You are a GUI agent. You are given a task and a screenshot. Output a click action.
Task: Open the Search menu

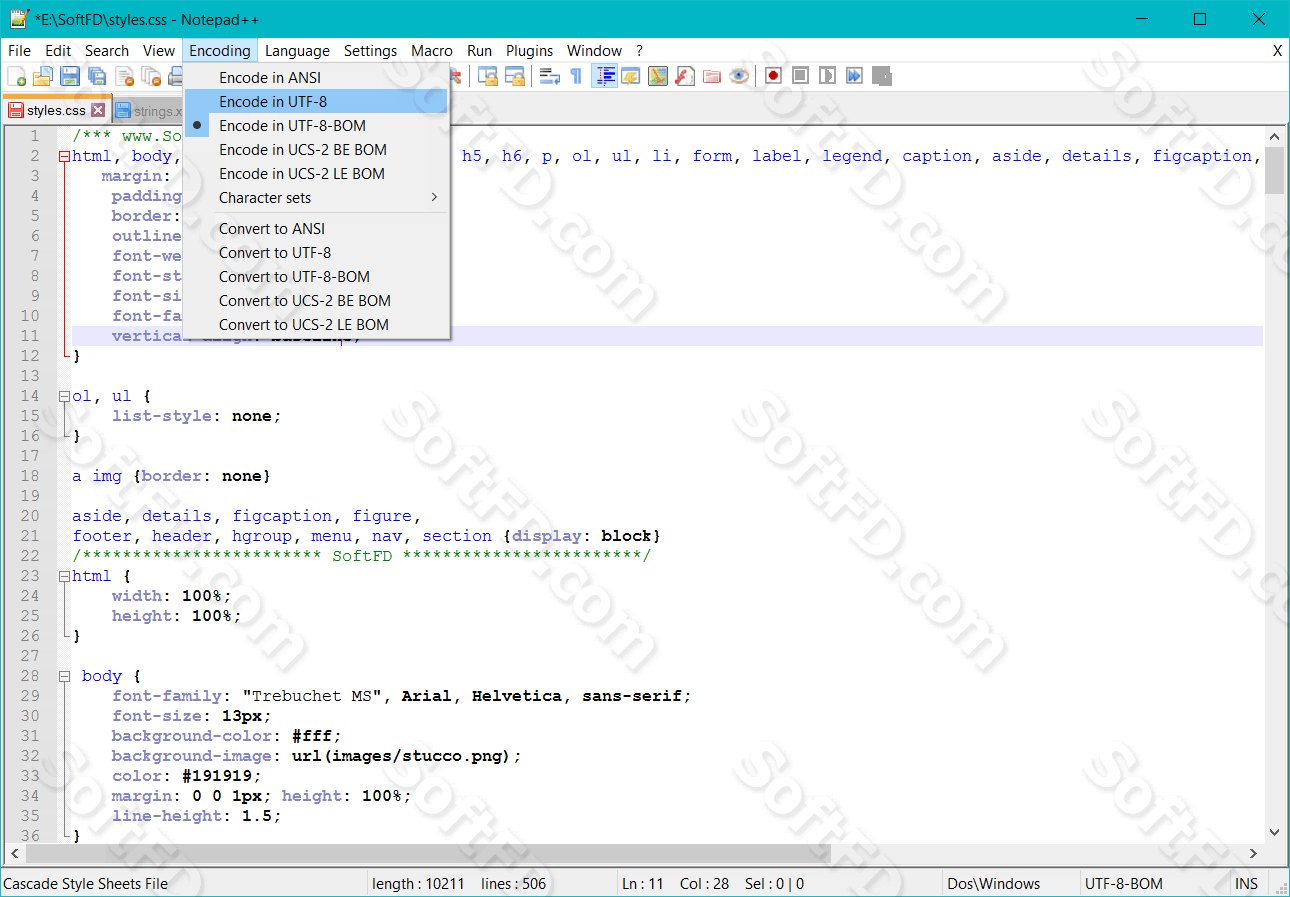pyautogui.click(x=107, y=50)
